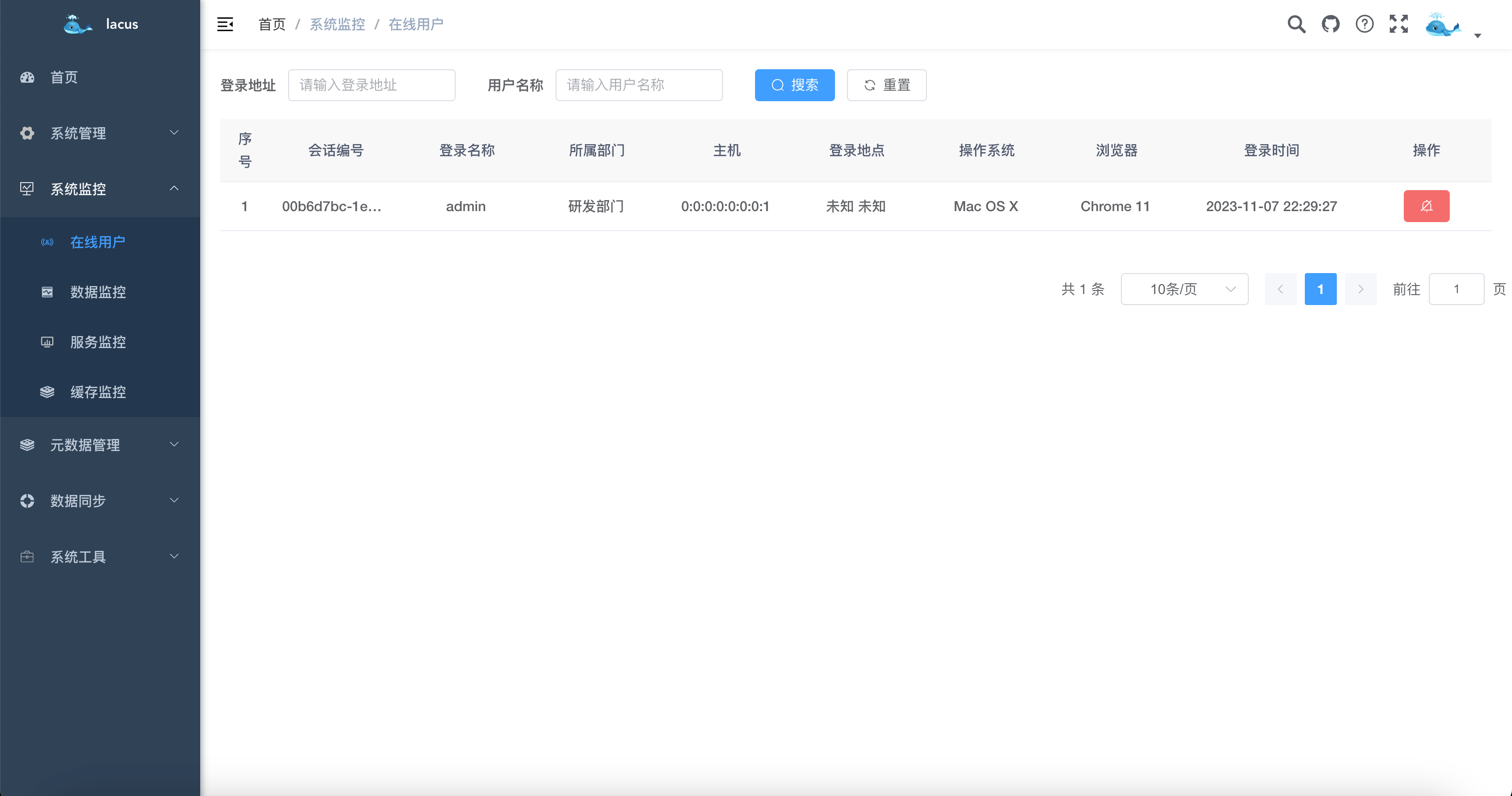Open help via the question mark icon
This screenshot has height=796, width=1512.
[1364, 24]
